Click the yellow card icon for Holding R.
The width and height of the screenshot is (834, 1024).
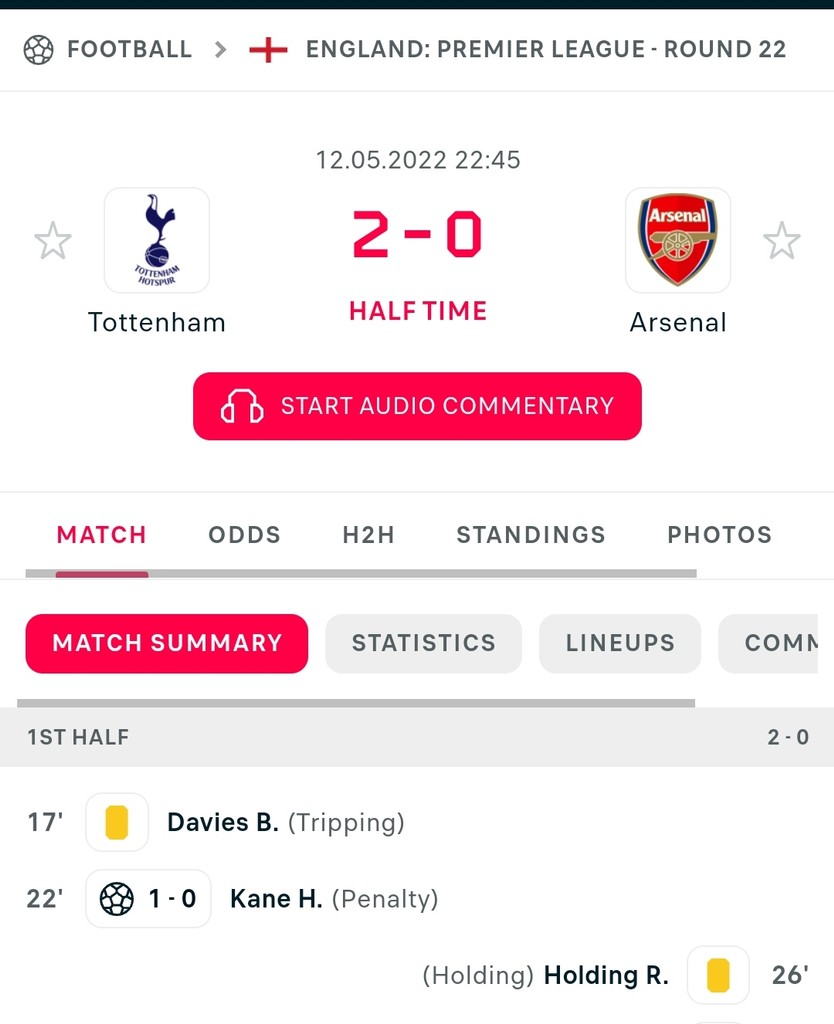pyautogui.click(x=718, y=975)
